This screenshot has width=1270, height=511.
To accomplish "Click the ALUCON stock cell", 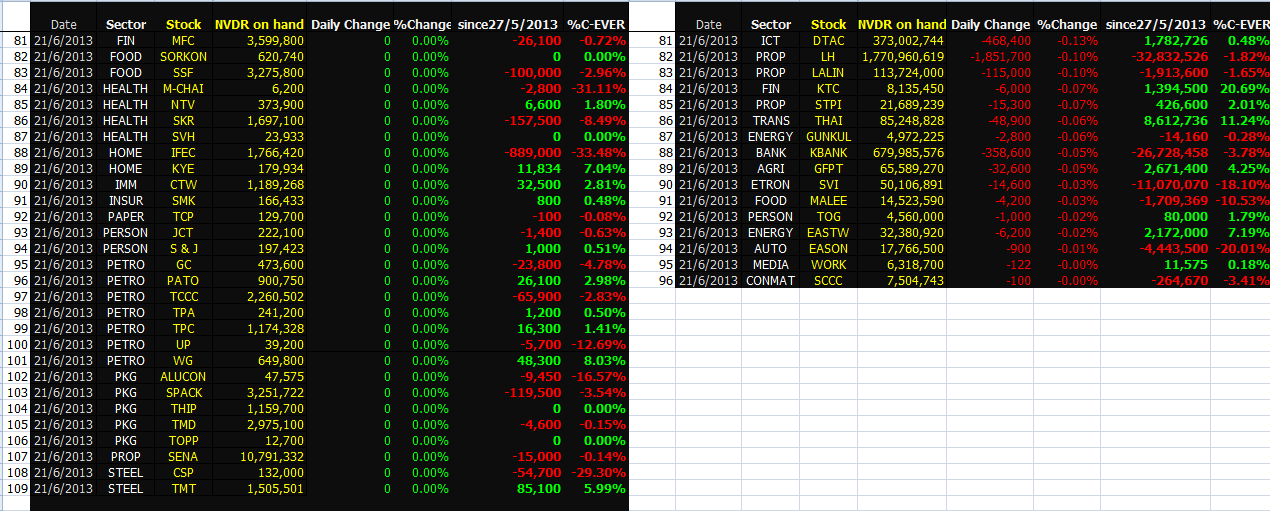I will [183, 377].
